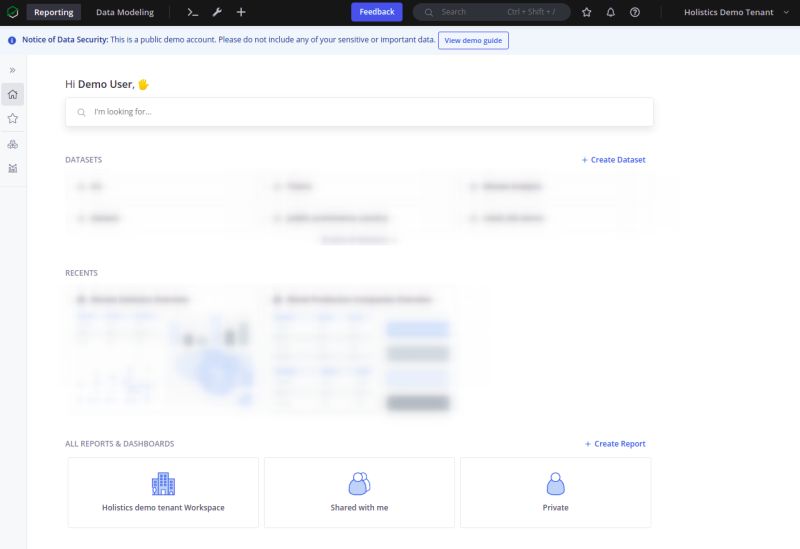Image resolution: width=800 pixels, height=549 pixels.
Task: Open the chart icon in the sidebar
Action: pos(13,168)
